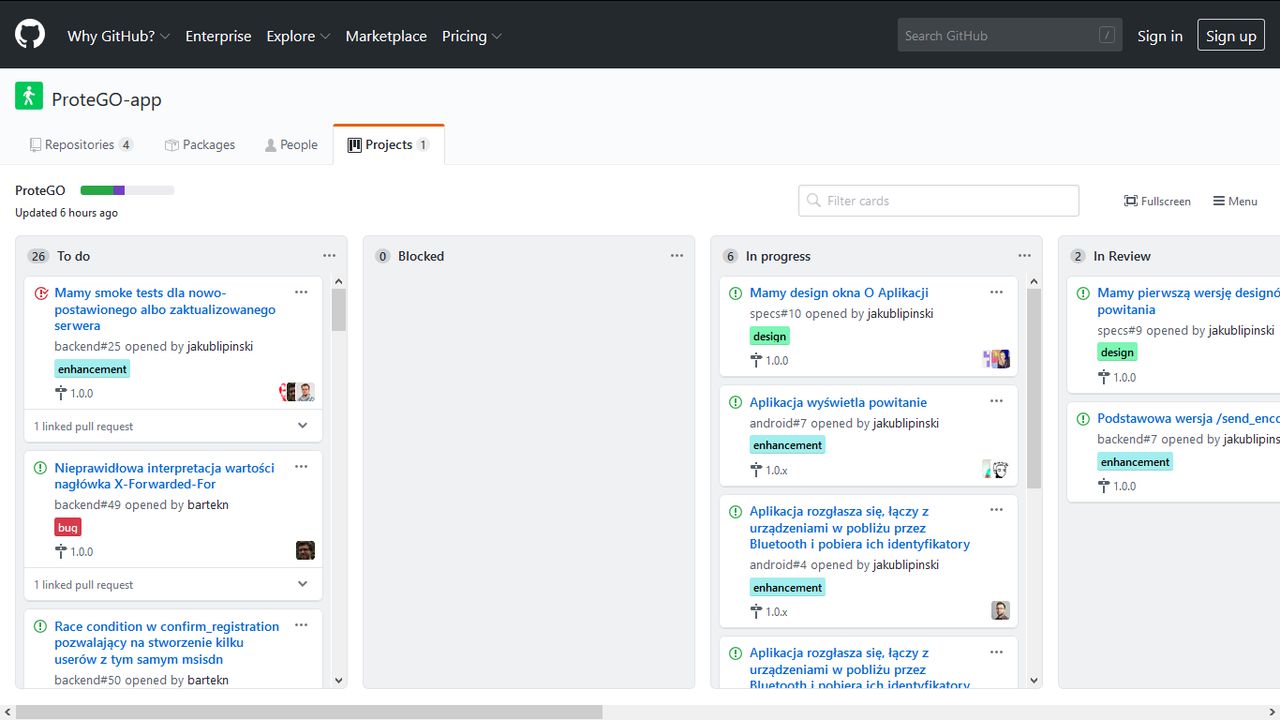
Task: Click the GitHub Octocat logo
Action: tap(30, 35)
